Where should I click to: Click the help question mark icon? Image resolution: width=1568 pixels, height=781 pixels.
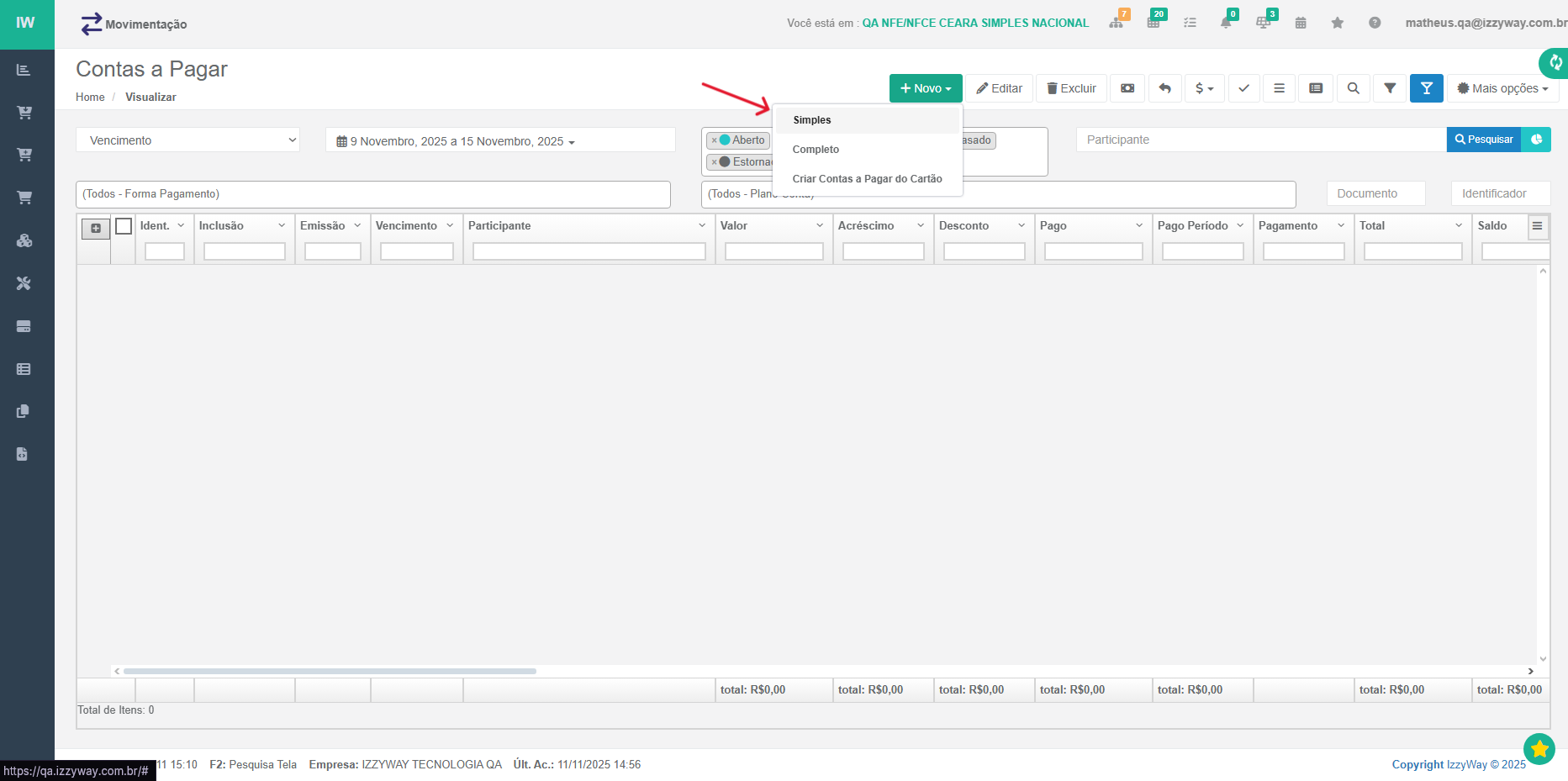click(x=1374, y=23)
